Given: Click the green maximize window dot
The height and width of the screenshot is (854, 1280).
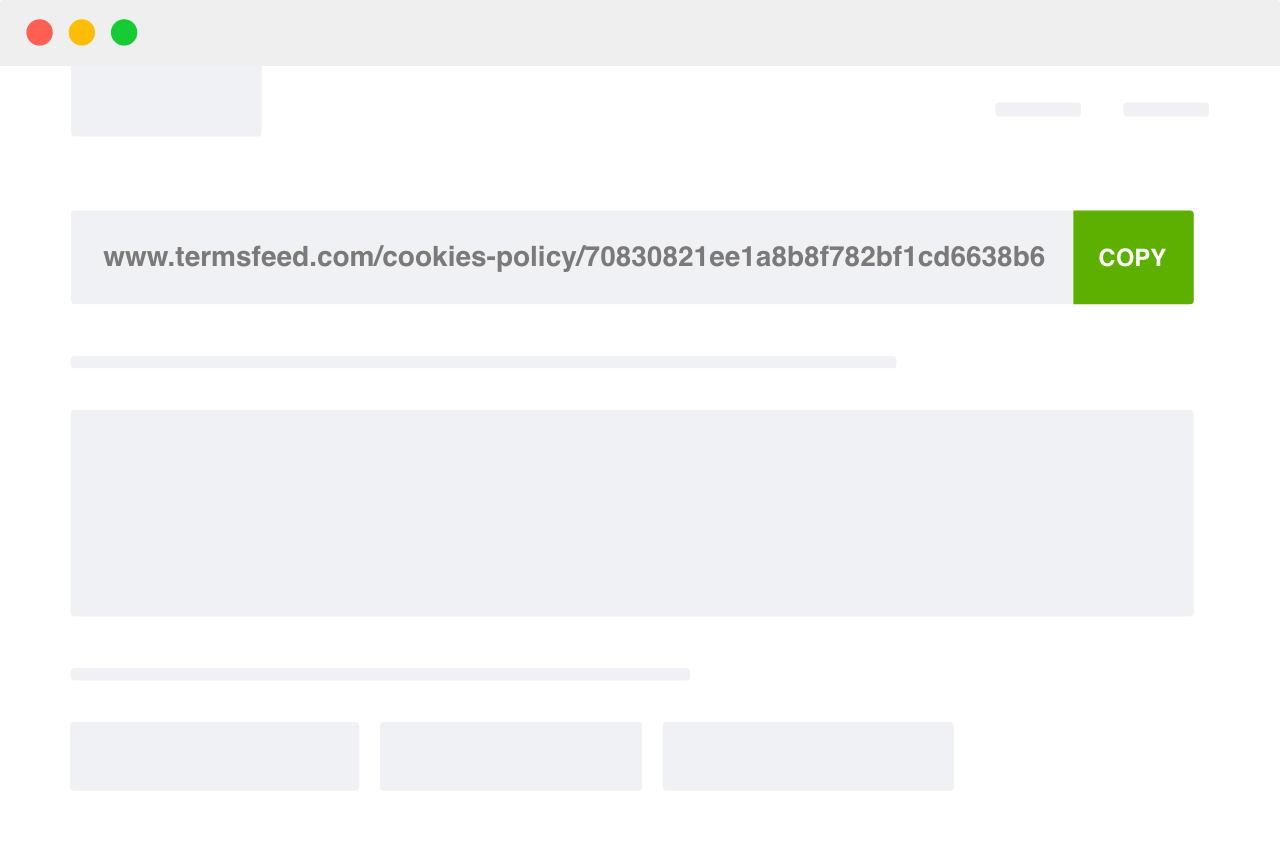Looking at the screenshot, I should point(124,32).
